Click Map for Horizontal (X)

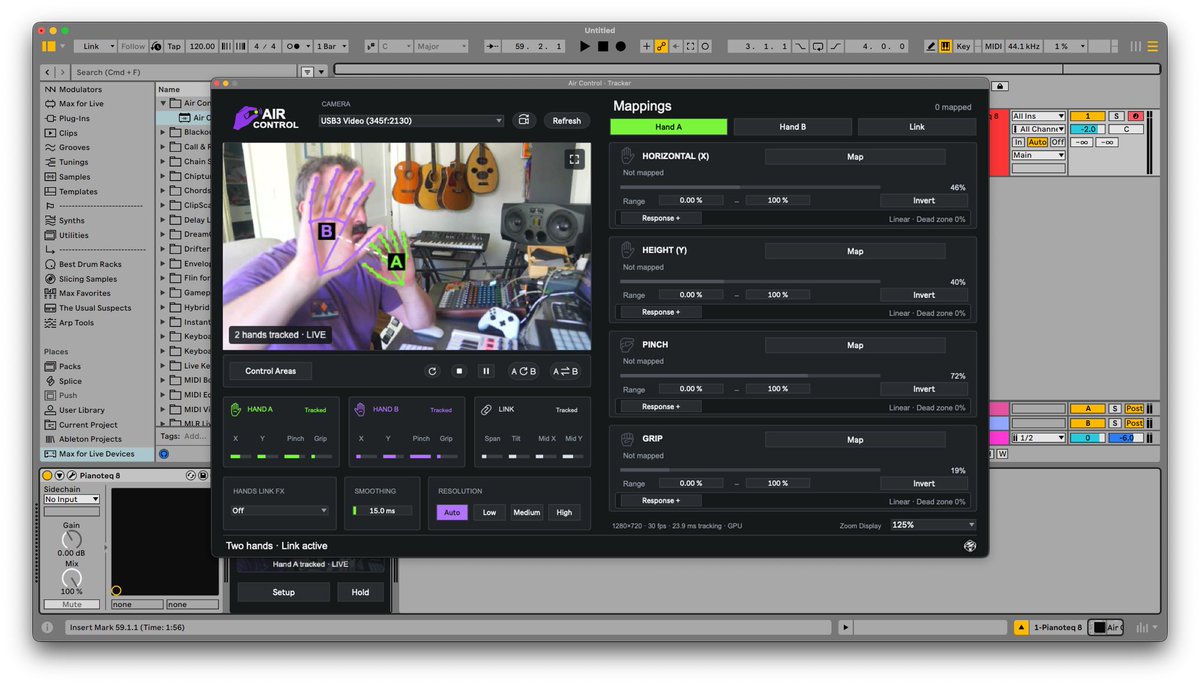point(855,157)
